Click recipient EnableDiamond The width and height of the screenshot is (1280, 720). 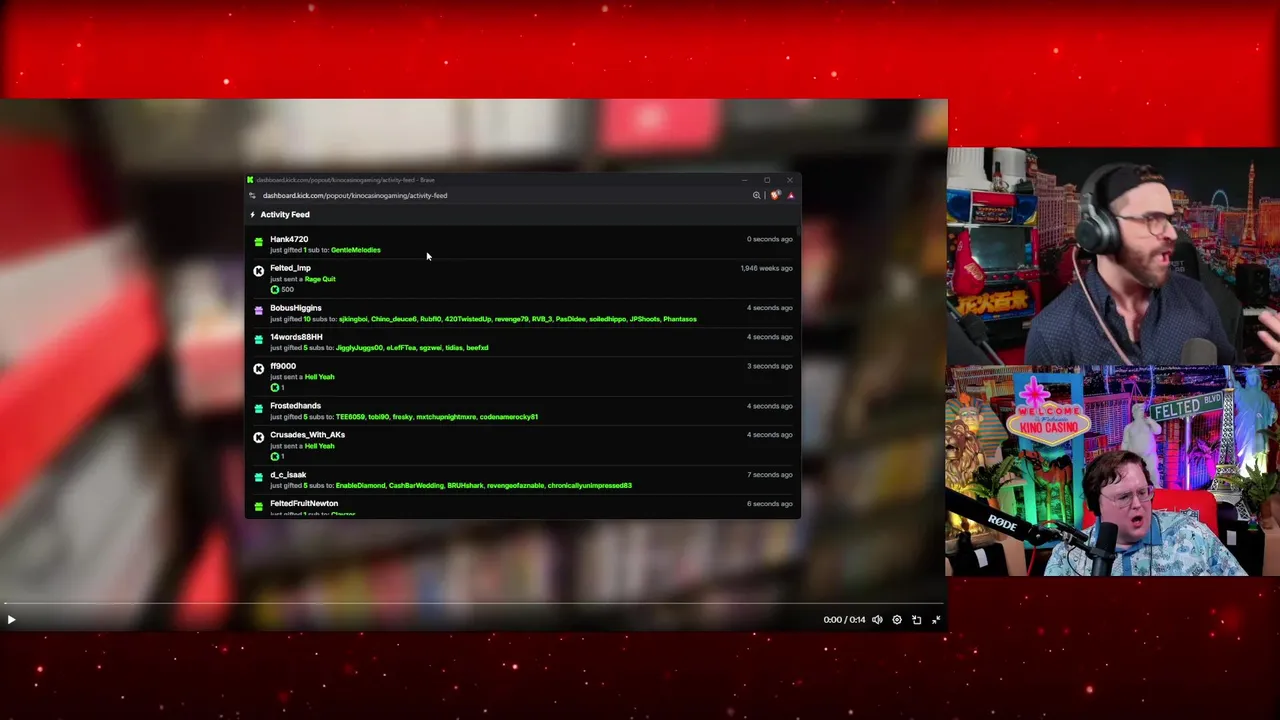pos(360,486)
